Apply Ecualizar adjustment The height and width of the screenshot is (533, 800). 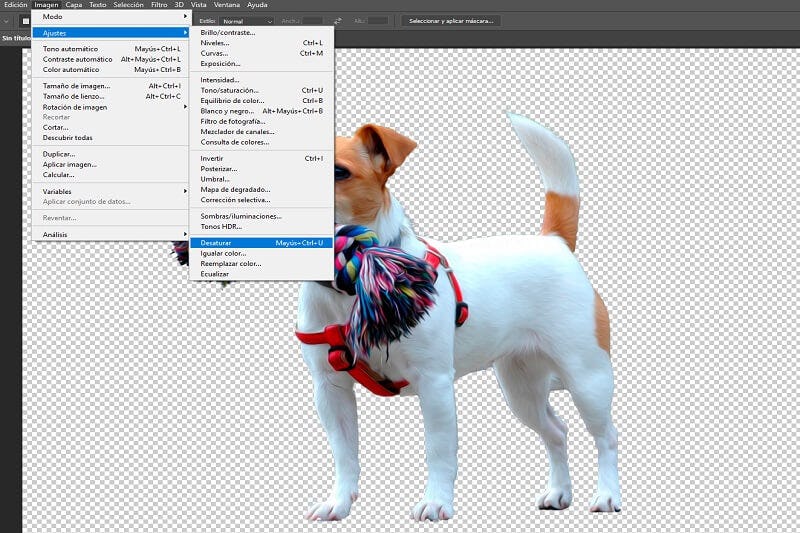coord(261,274)
